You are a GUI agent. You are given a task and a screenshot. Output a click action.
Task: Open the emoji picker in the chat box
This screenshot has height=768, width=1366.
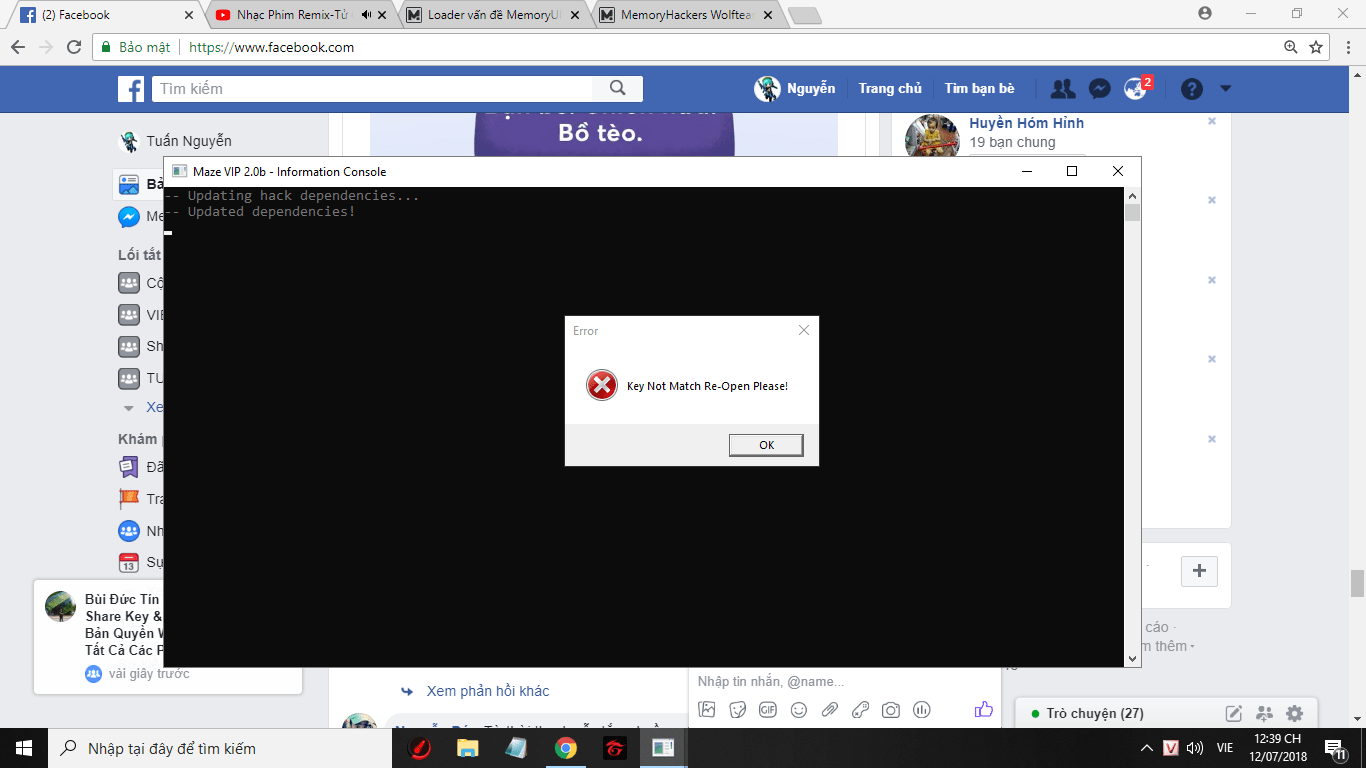coord(798,710)
